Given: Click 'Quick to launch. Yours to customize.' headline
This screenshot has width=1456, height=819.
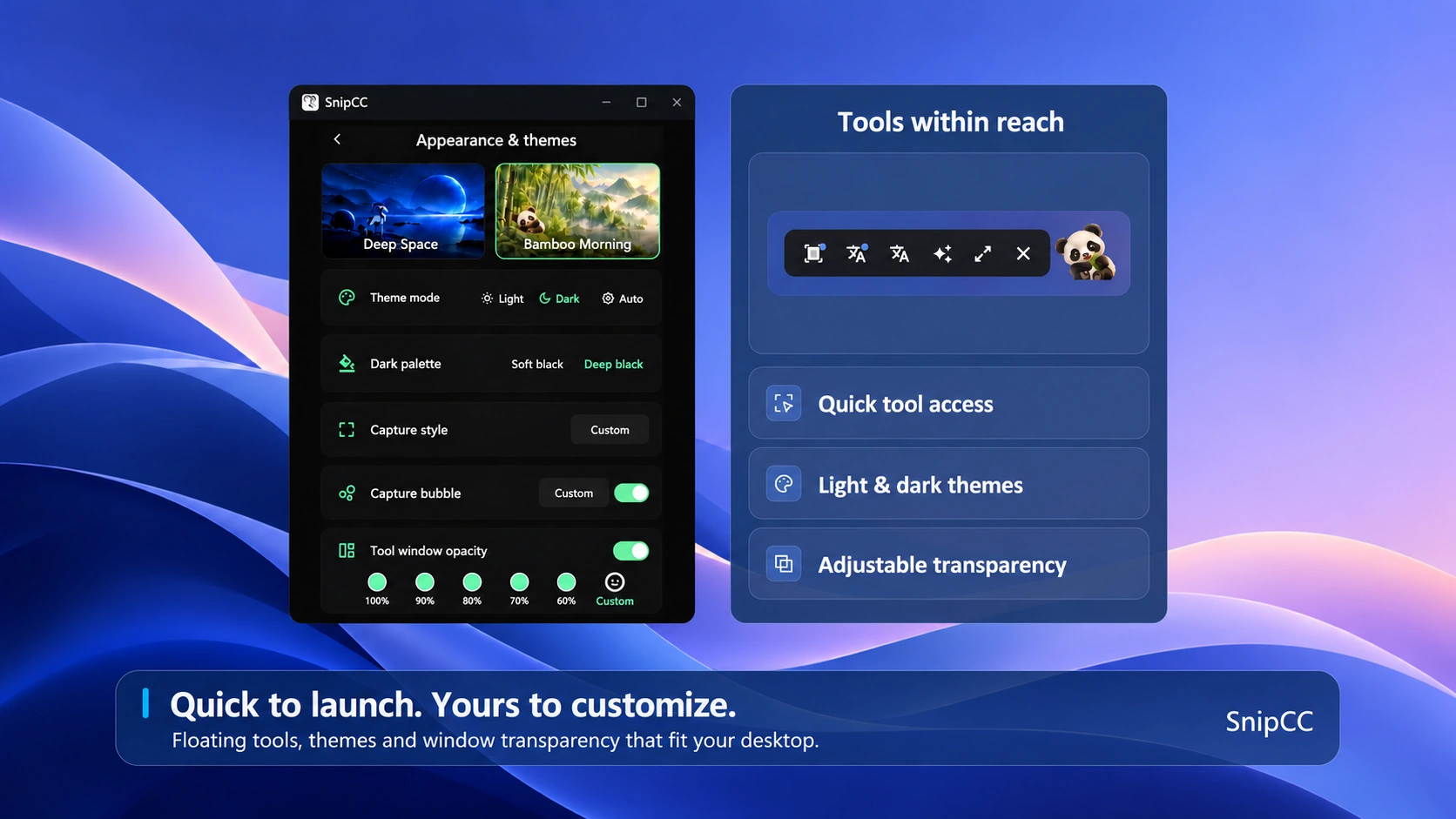Looking at the screenshot, I should pyautogui.click(x=454, y=705).
